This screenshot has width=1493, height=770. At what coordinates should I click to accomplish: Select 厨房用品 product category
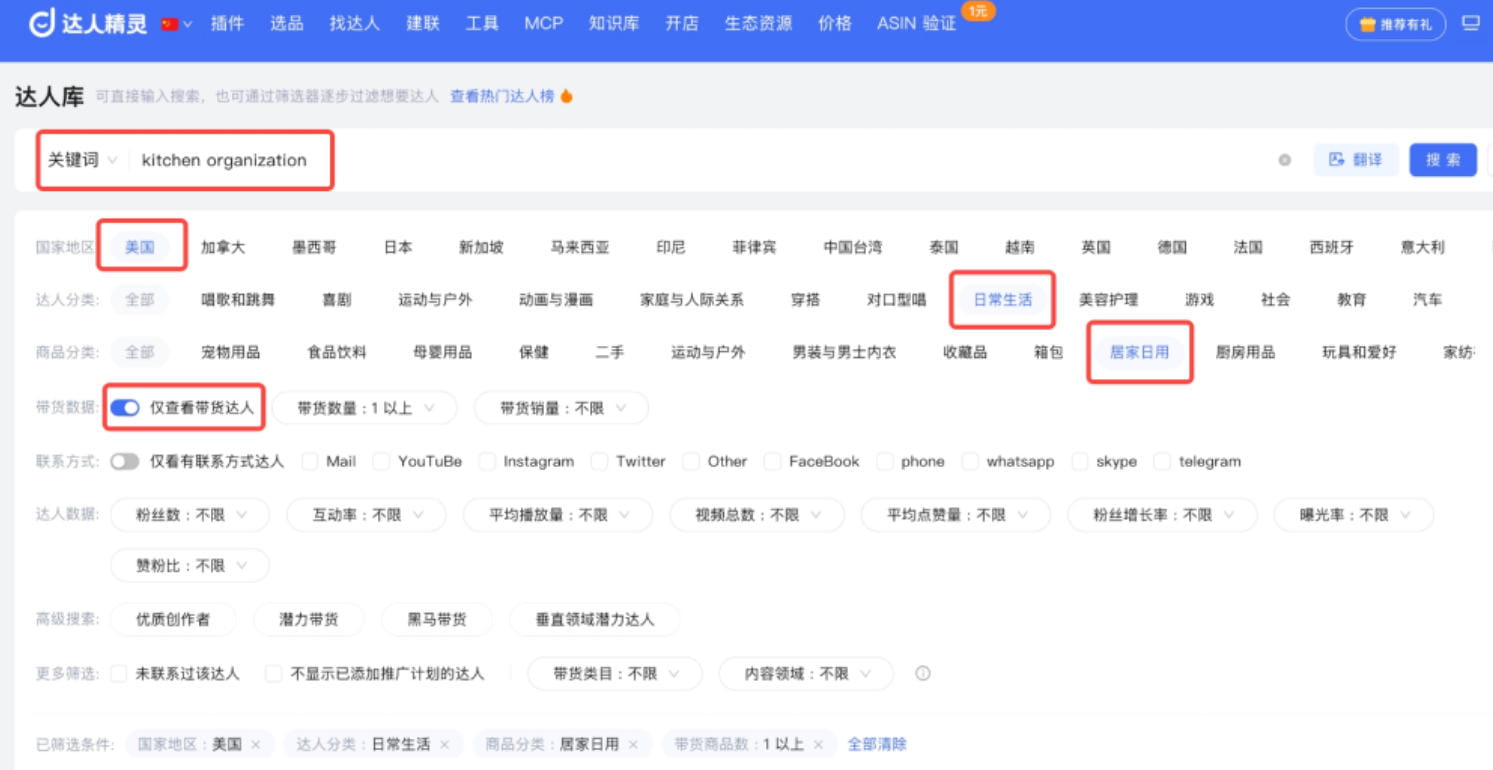pyautogui.click(x=1245, y=352)
